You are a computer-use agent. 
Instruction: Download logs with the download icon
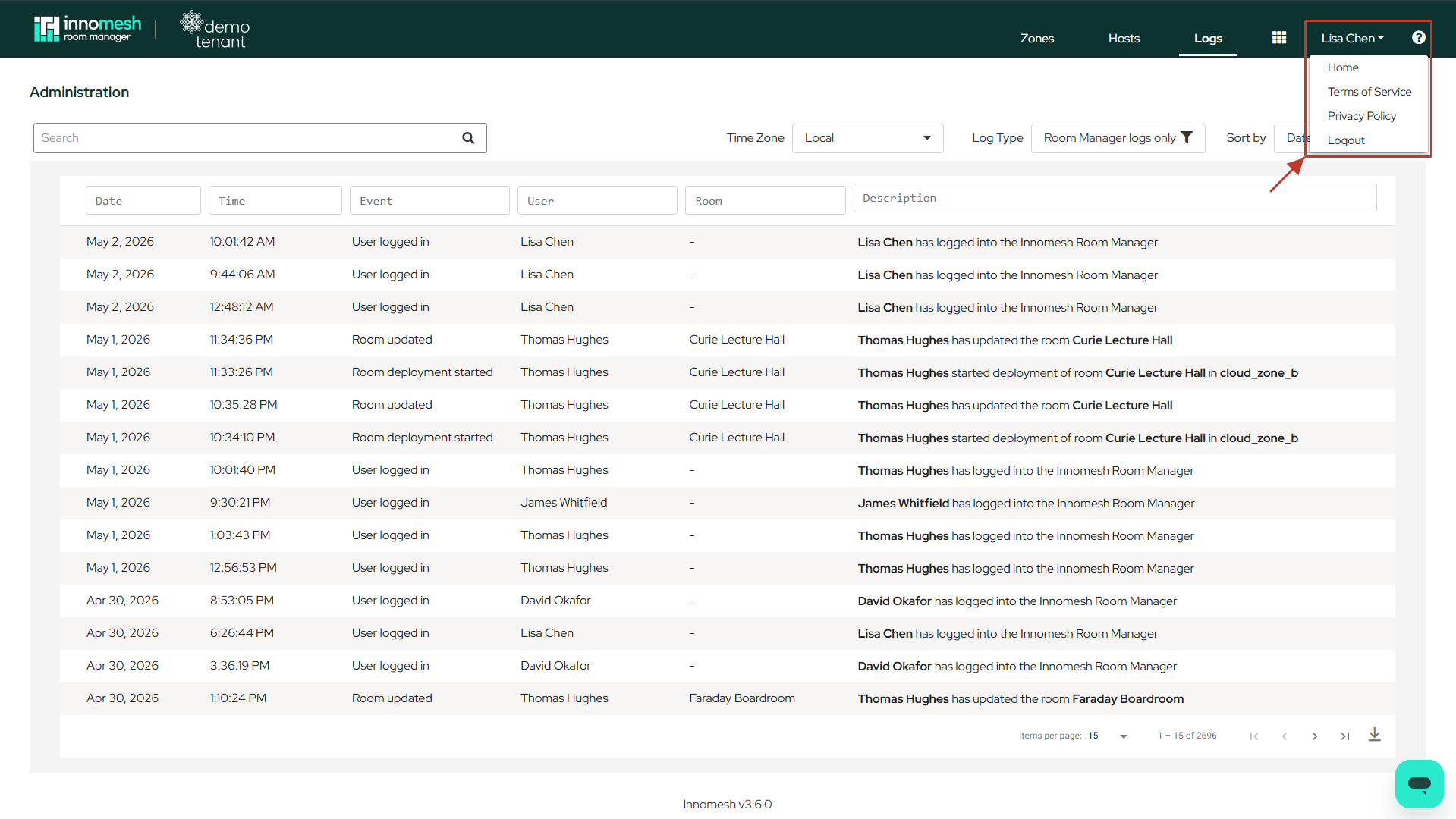(1374, 735)
